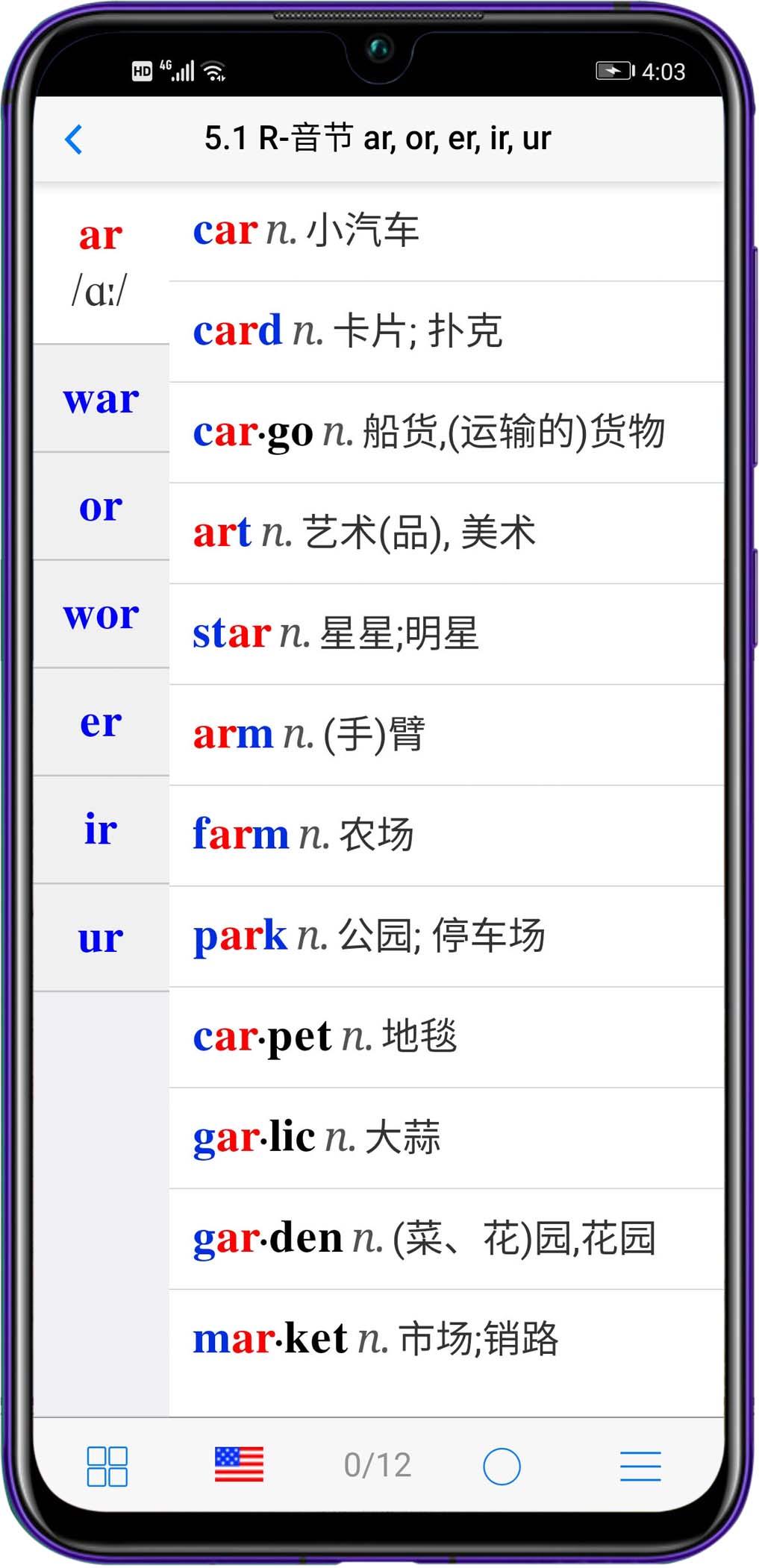Tap the word 'market' entry

click(446, 1338)
